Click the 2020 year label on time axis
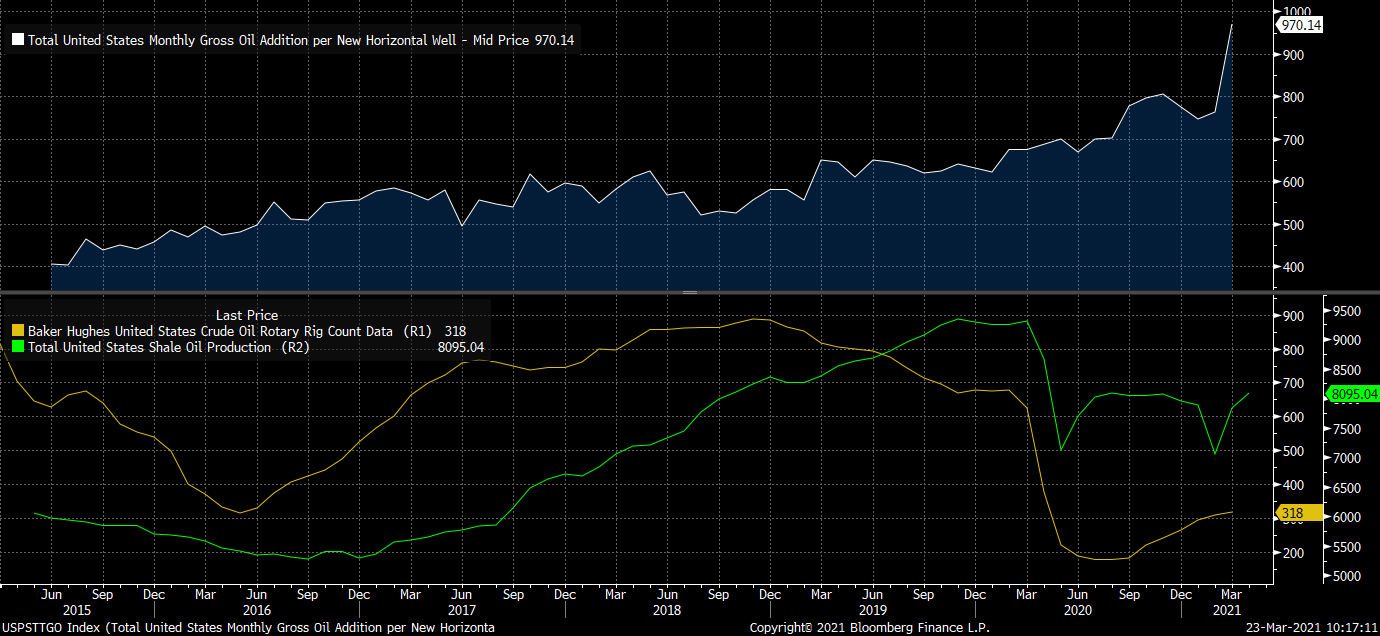Screen dimensions: 1380x636 pos(1077,610)
